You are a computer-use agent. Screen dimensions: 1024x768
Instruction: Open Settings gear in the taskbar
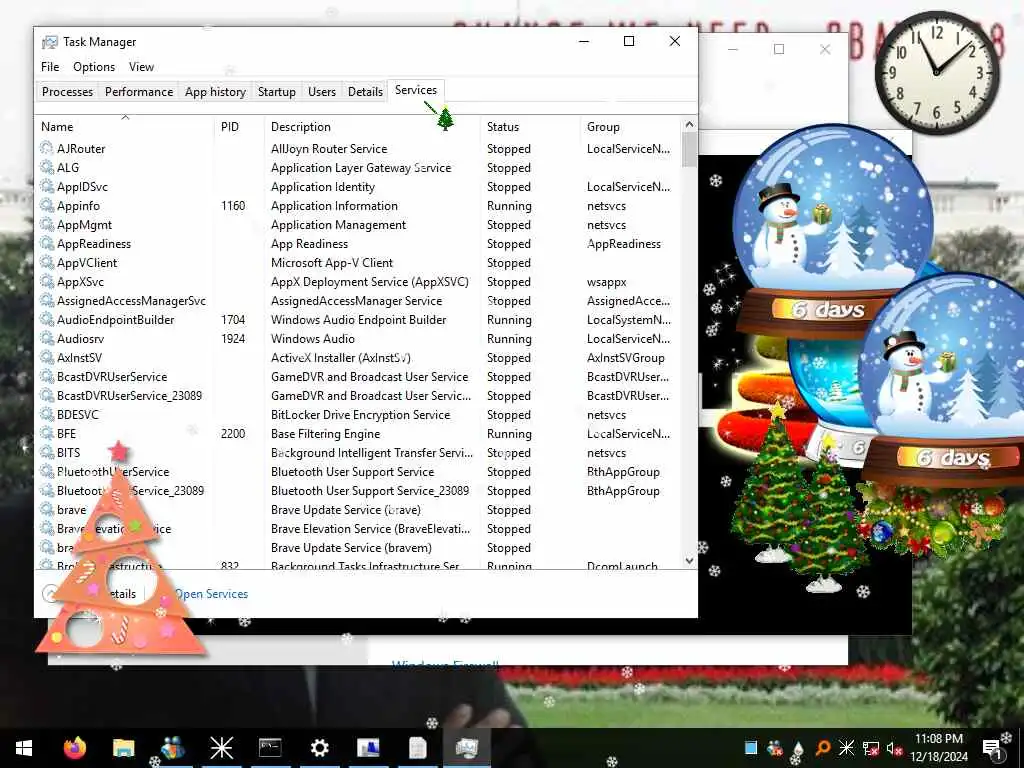point(319,748)
